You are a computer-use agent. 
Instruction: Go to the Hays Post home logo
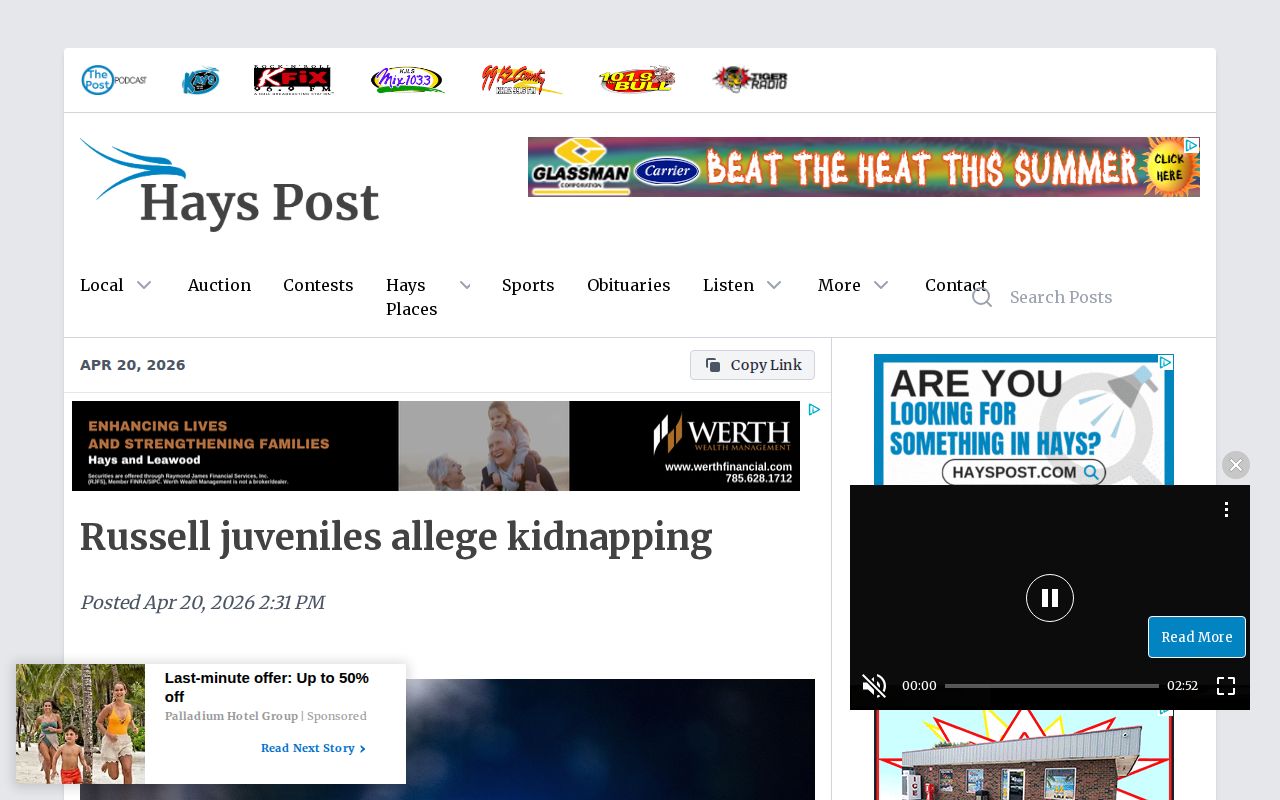230,184
